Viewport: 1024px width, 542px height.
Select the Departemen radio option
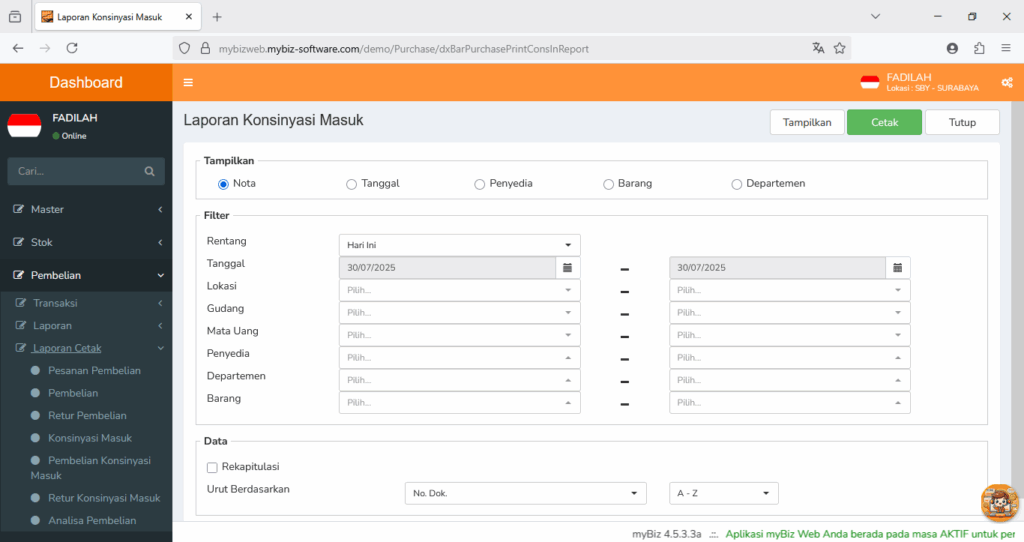click(737, 184)
